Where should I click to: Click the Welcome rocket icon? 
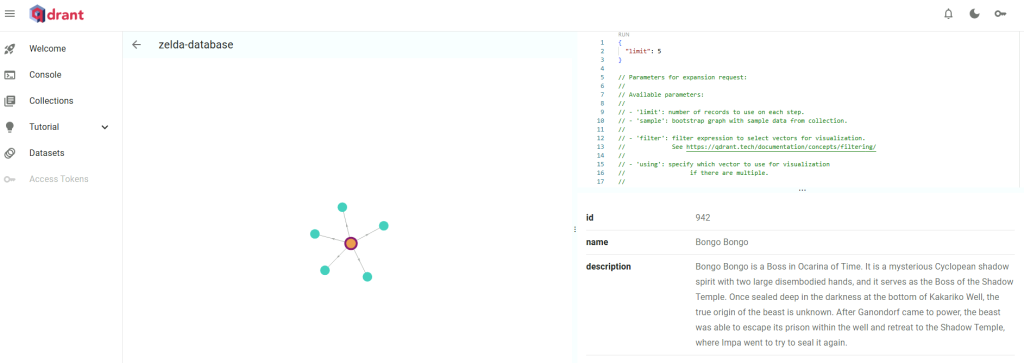click(10, 48)
